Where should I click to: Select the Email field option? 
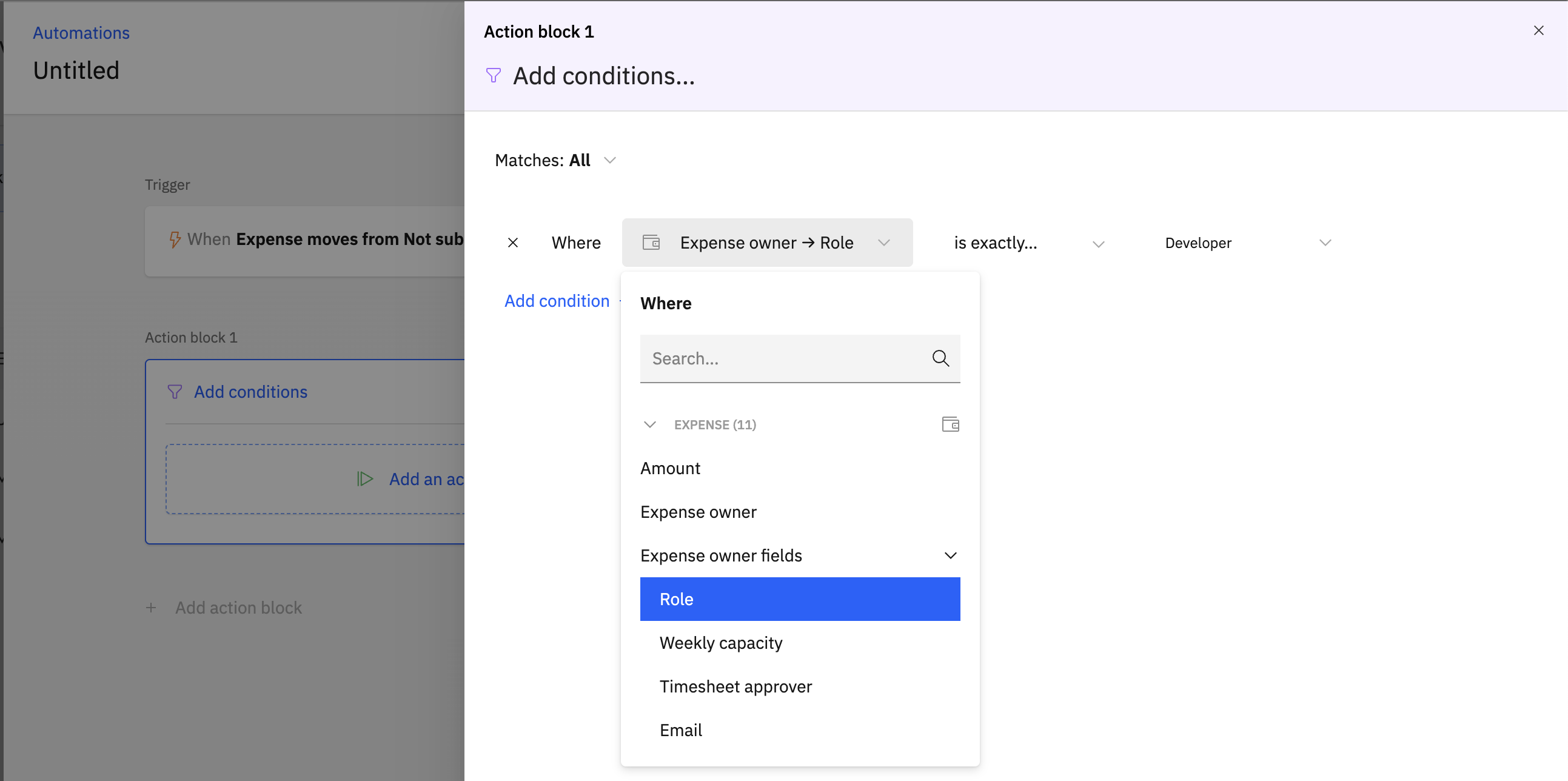click(x=680, y=729)
